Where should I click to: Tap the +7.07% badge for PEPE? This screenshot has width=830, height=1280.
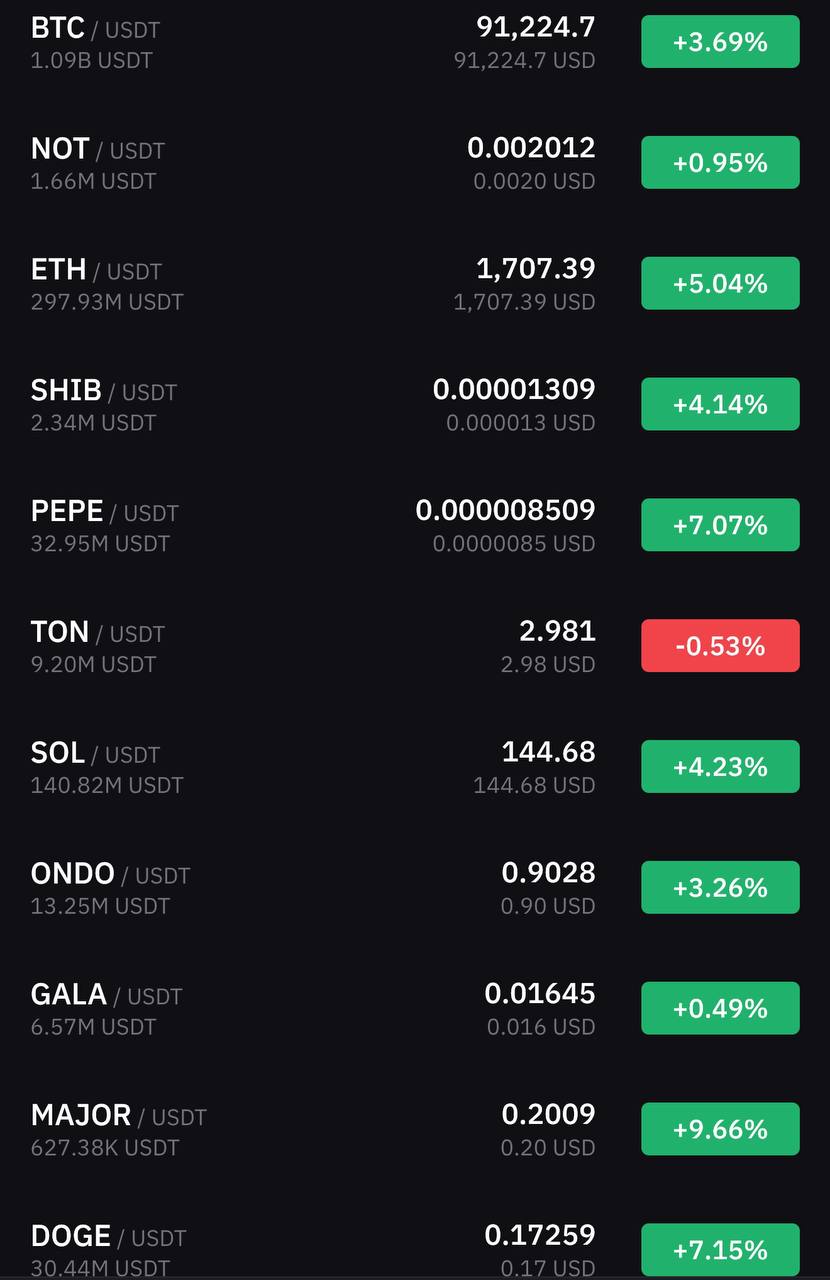coord(720,525)
